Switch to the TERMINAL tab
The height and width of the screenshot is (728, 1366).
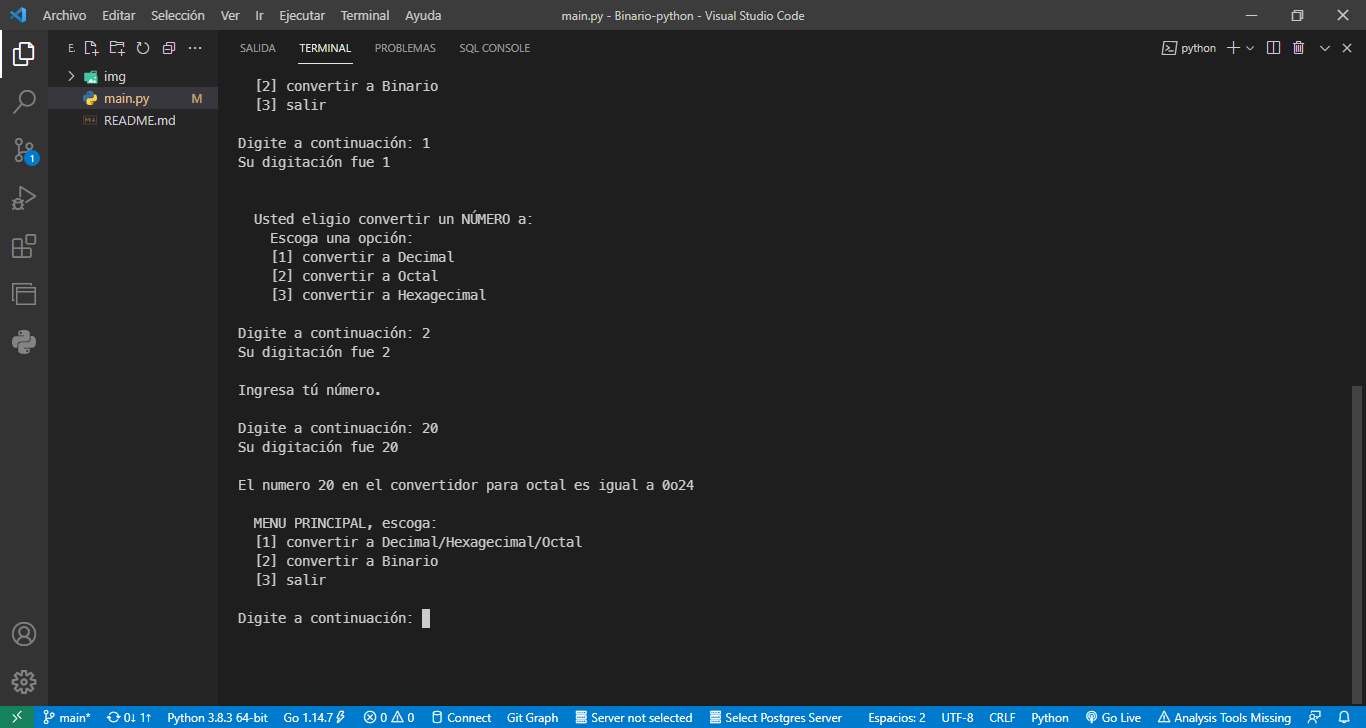[x=325, y=48]
